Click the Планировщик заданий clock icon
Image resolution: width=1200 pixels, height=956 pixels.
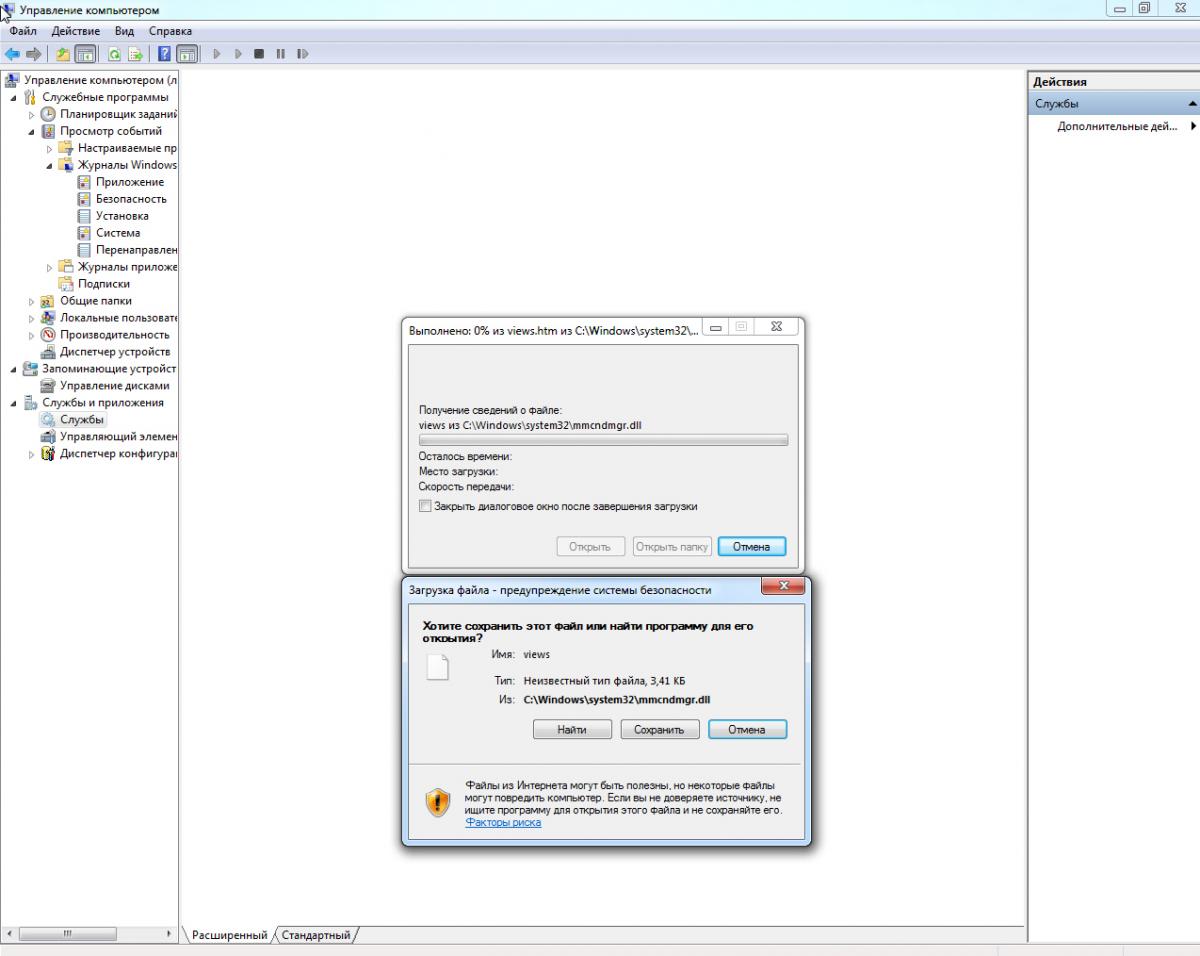[48, 114]
